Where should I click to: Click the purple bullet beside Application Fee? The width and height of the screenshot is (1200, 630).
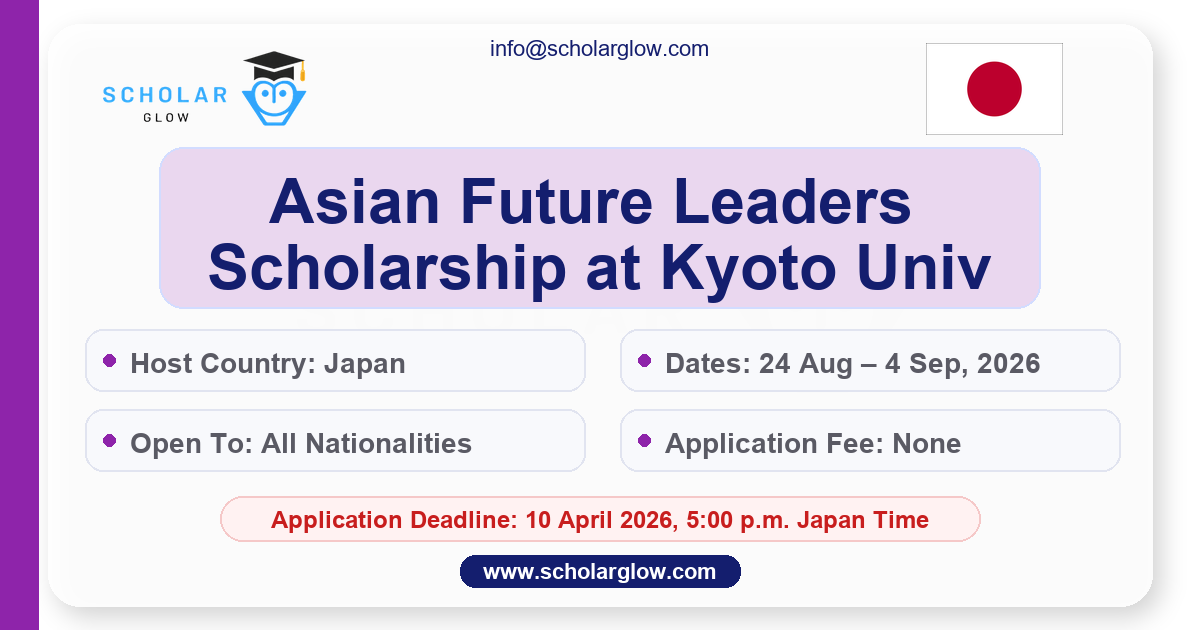[644, 440]
